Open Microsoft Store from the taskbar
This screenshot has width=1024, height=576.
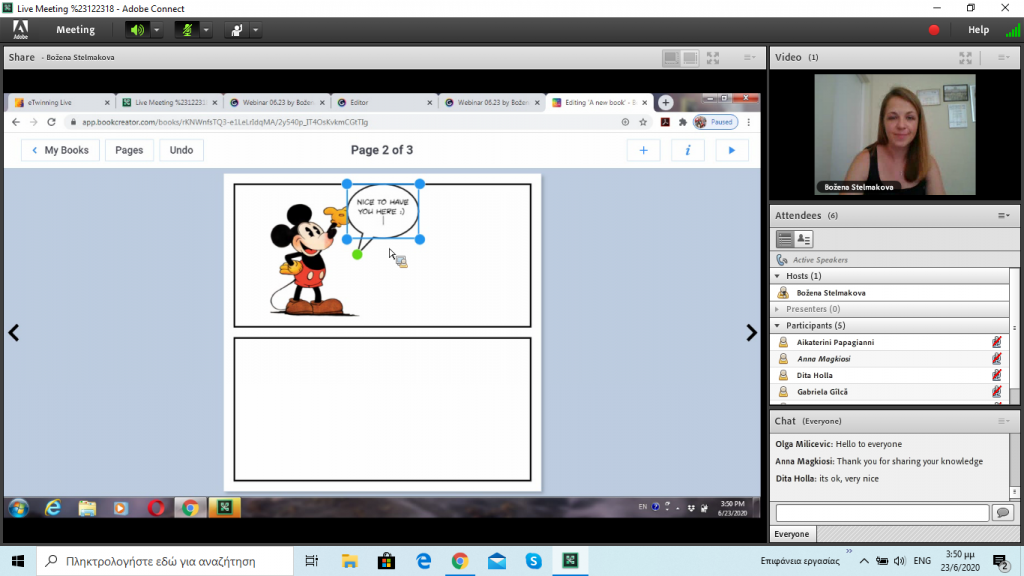[386, 561]
